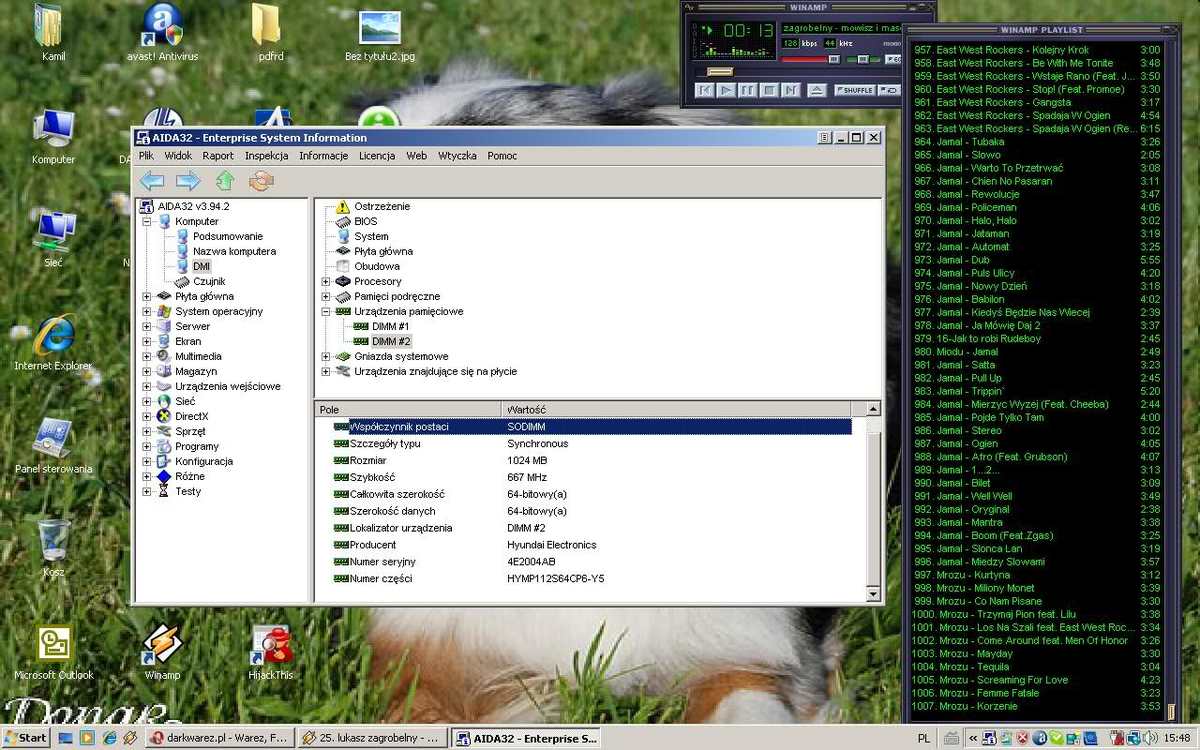
Task: Click the orange refresh toolbar icon
Action: [x=261, y=181]
